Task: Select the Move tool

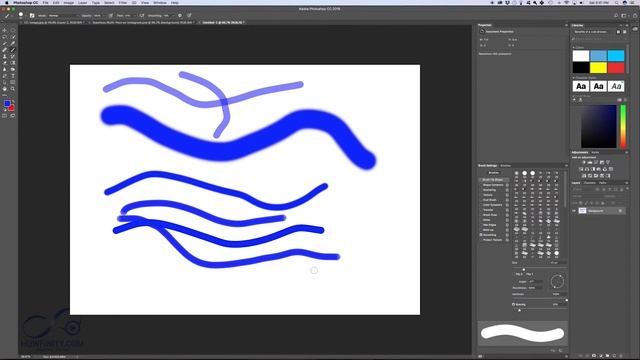Action: [x=4, y=30]
